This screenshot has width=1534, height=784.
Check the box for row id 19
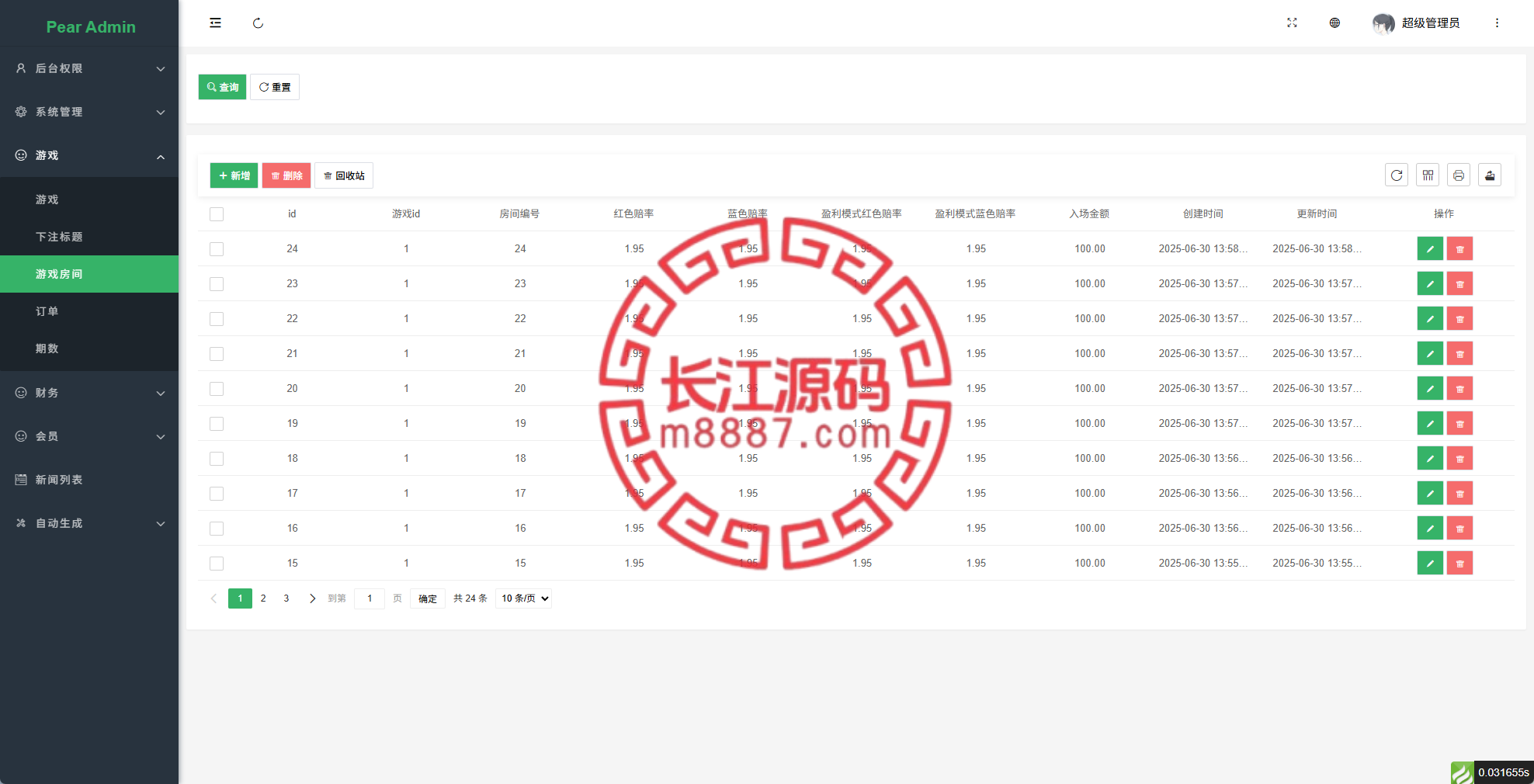click(x=217, y=424)
